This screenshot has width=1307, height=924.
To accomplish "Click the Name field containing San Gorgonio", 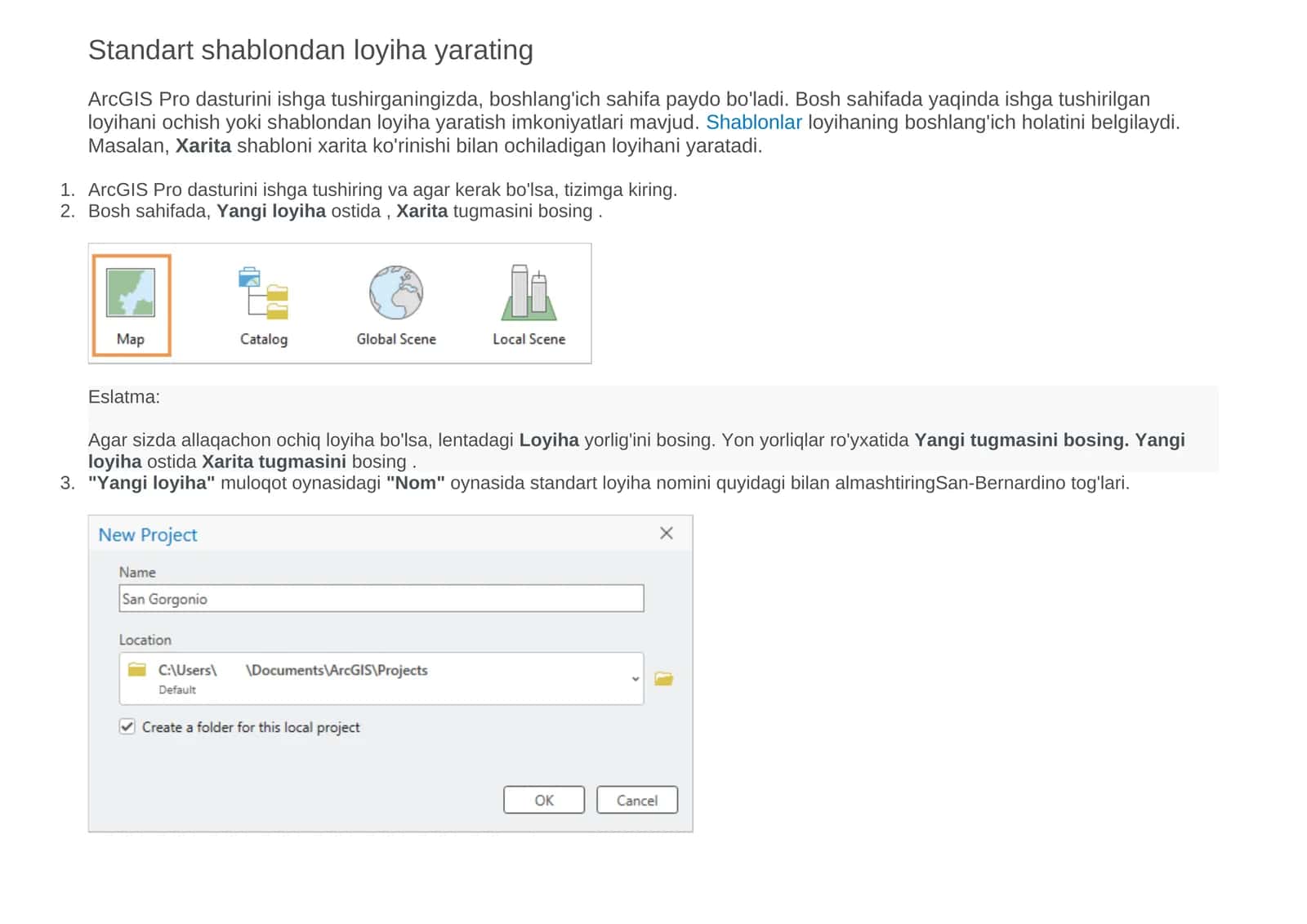I will pyautogui.click(x=381, y=599).
